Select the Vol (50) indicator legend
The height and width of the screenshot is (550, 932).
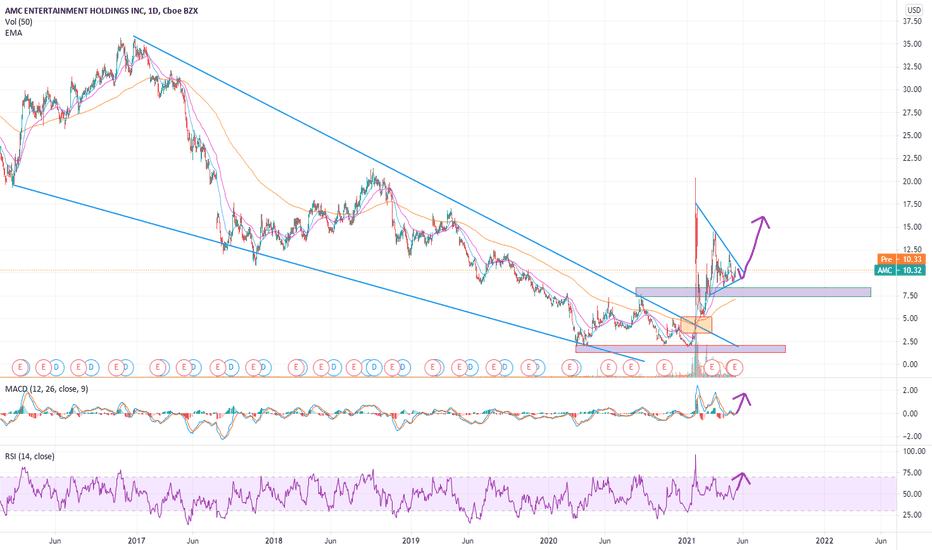pos(18,22)
